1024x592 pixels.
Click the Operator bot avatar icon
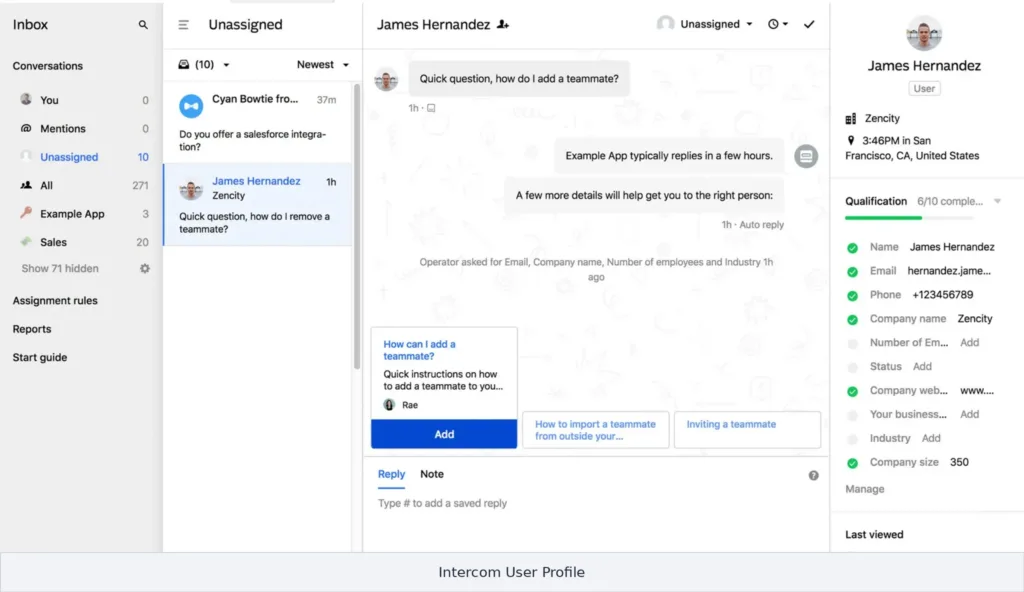[x=806, y=156]
